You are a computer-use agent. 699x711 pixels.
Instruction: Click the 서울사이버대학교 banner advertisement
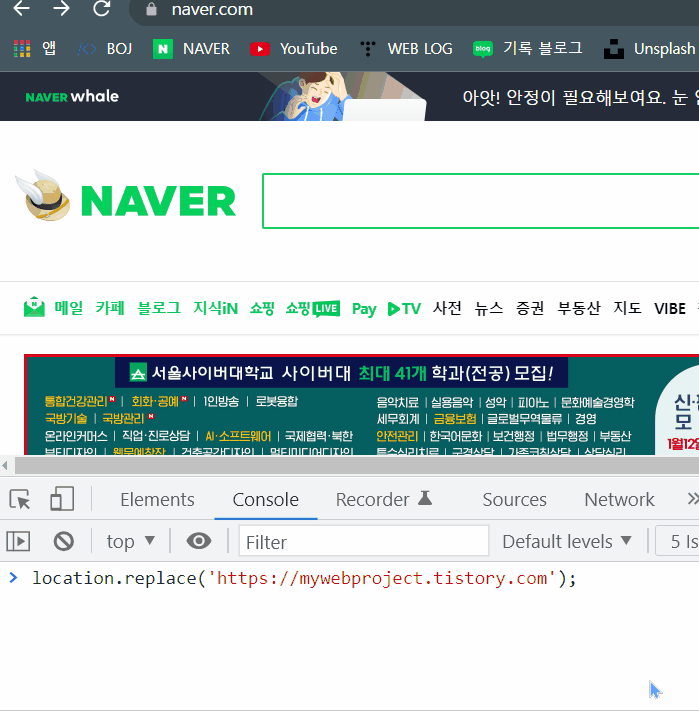pyautogui.click(x=361, y=404)
